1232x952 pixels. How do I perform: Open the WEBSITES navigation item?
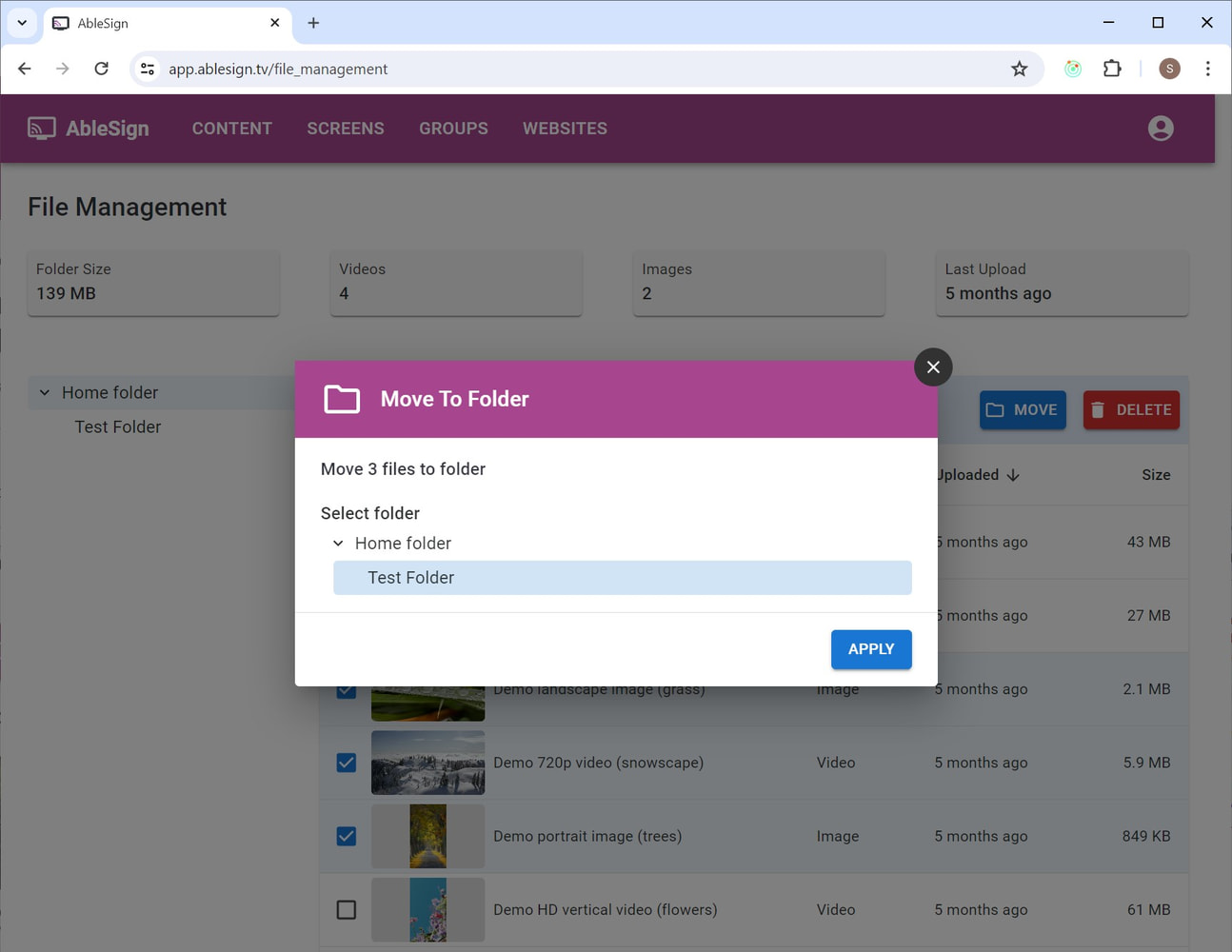click(x=565, y=128)
